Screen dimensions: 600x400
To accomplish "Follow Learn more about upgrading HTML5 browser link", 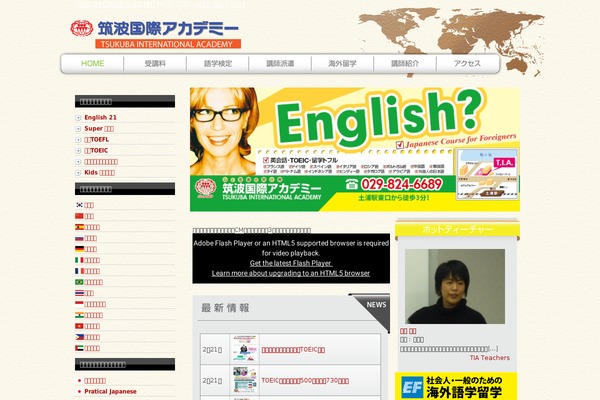I will tap(291, 273).
